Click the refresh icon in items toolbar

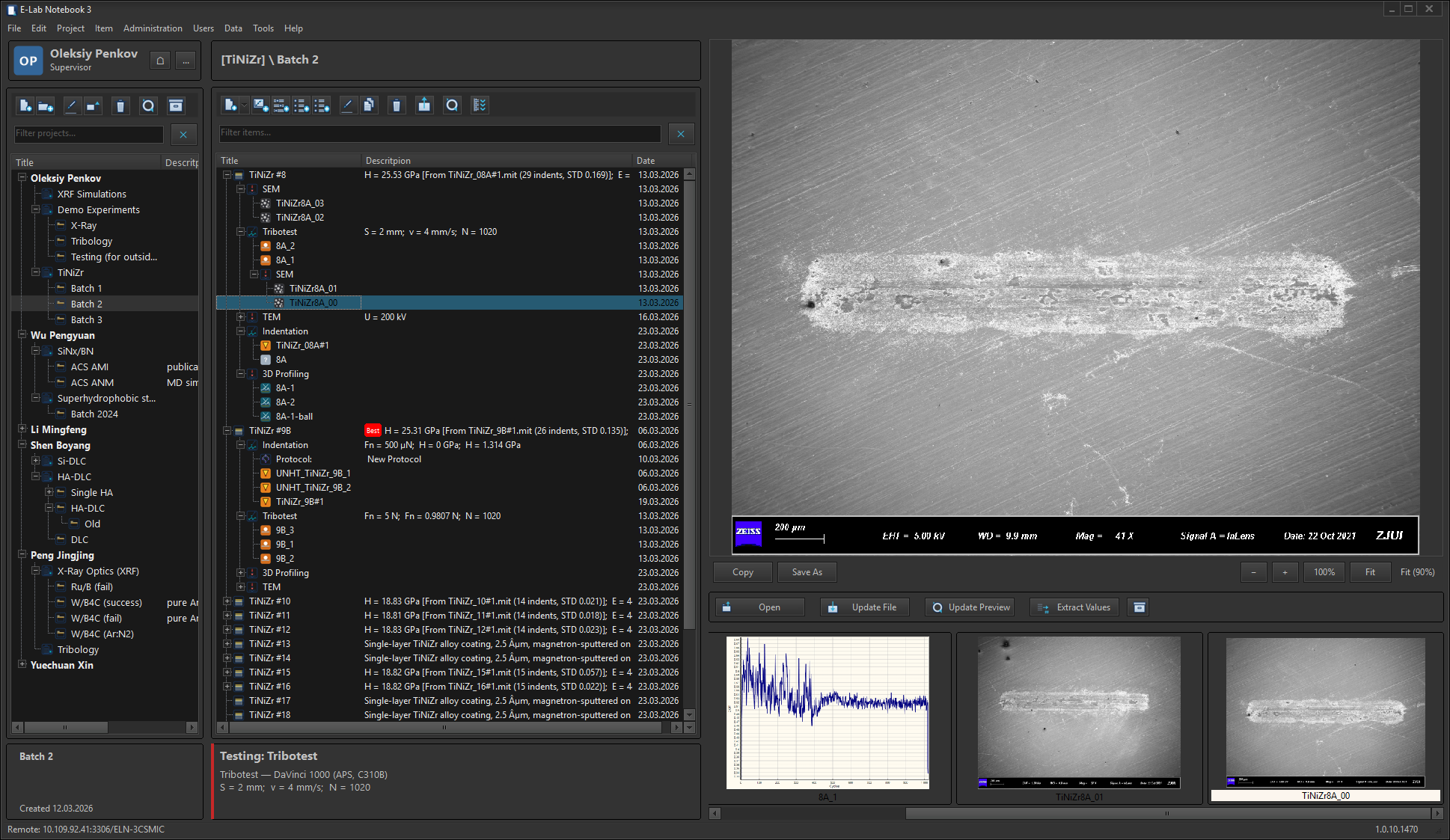click(x=452, y=105)
